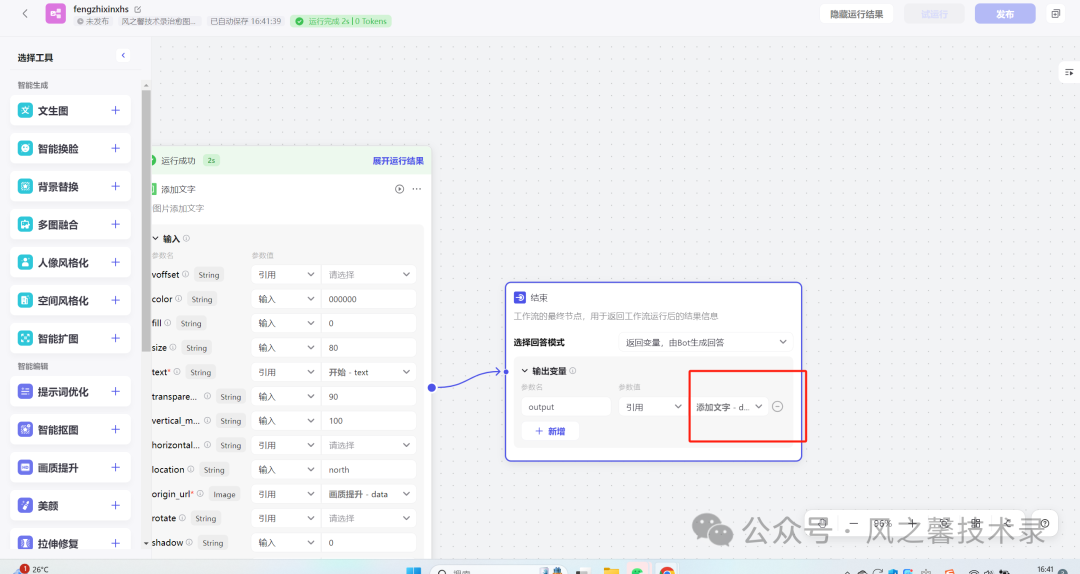Edit the fill value 0
Screen dimensions: 1080x574
point(368,323)
